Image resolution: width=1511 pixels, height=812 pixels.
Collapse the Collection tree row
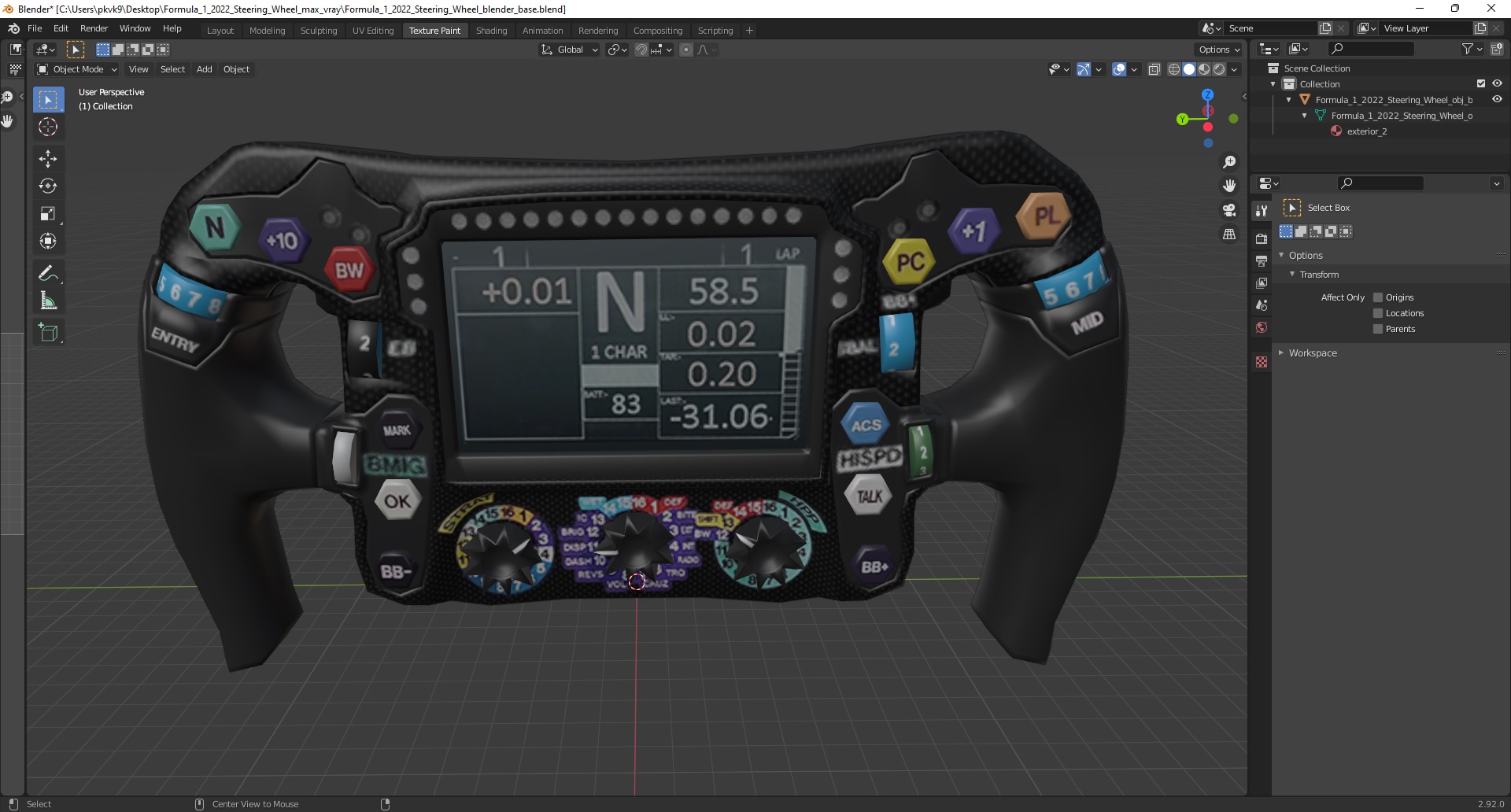[x=1273, y=84]
